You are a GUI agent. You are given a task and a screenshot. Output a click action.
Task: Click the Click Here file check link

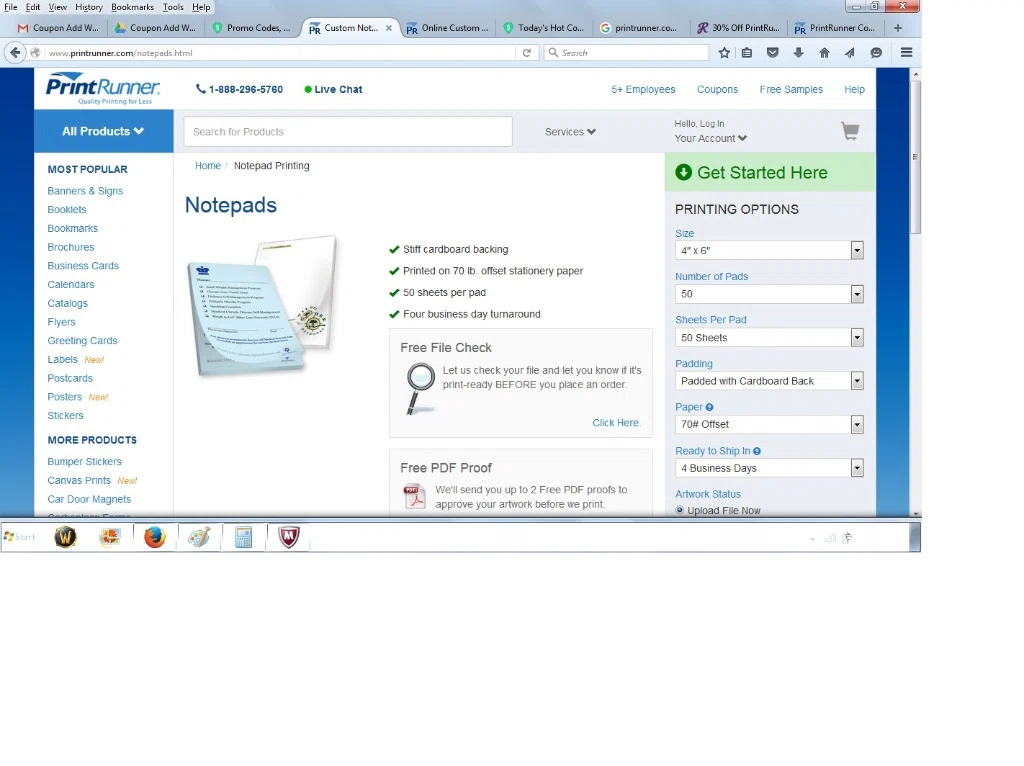pos(616,423)
